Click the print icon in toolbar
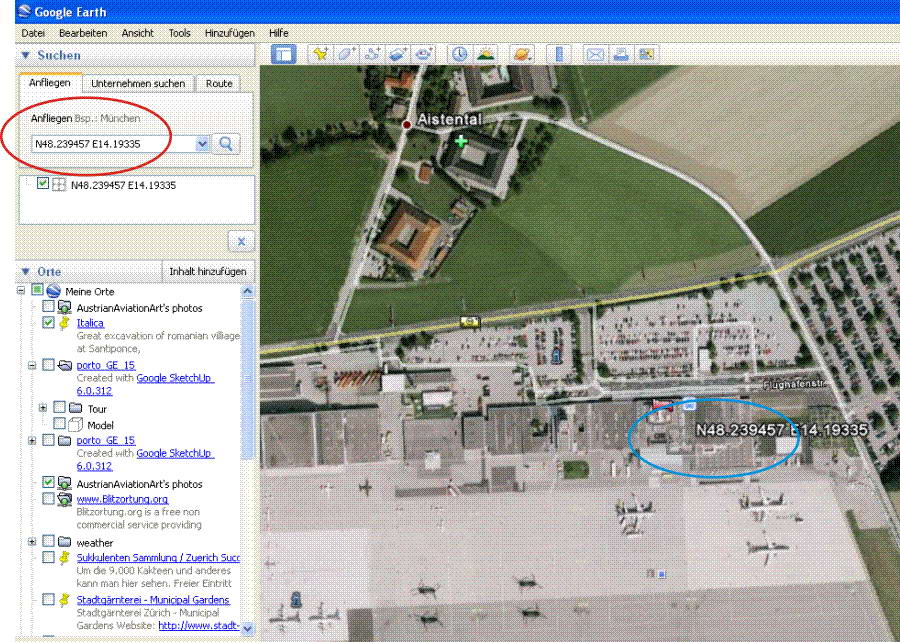The width and height of the screenshot is (900, 642). click(621, 55)
